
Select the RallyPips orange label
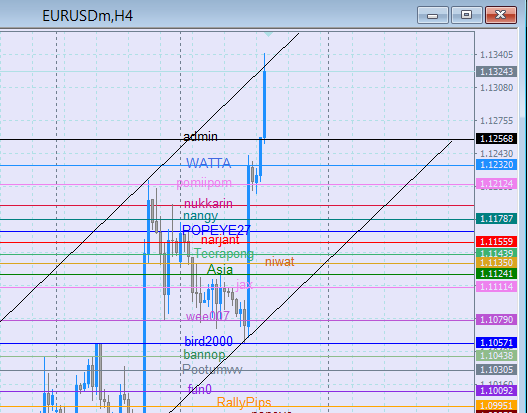coord(244,402)
